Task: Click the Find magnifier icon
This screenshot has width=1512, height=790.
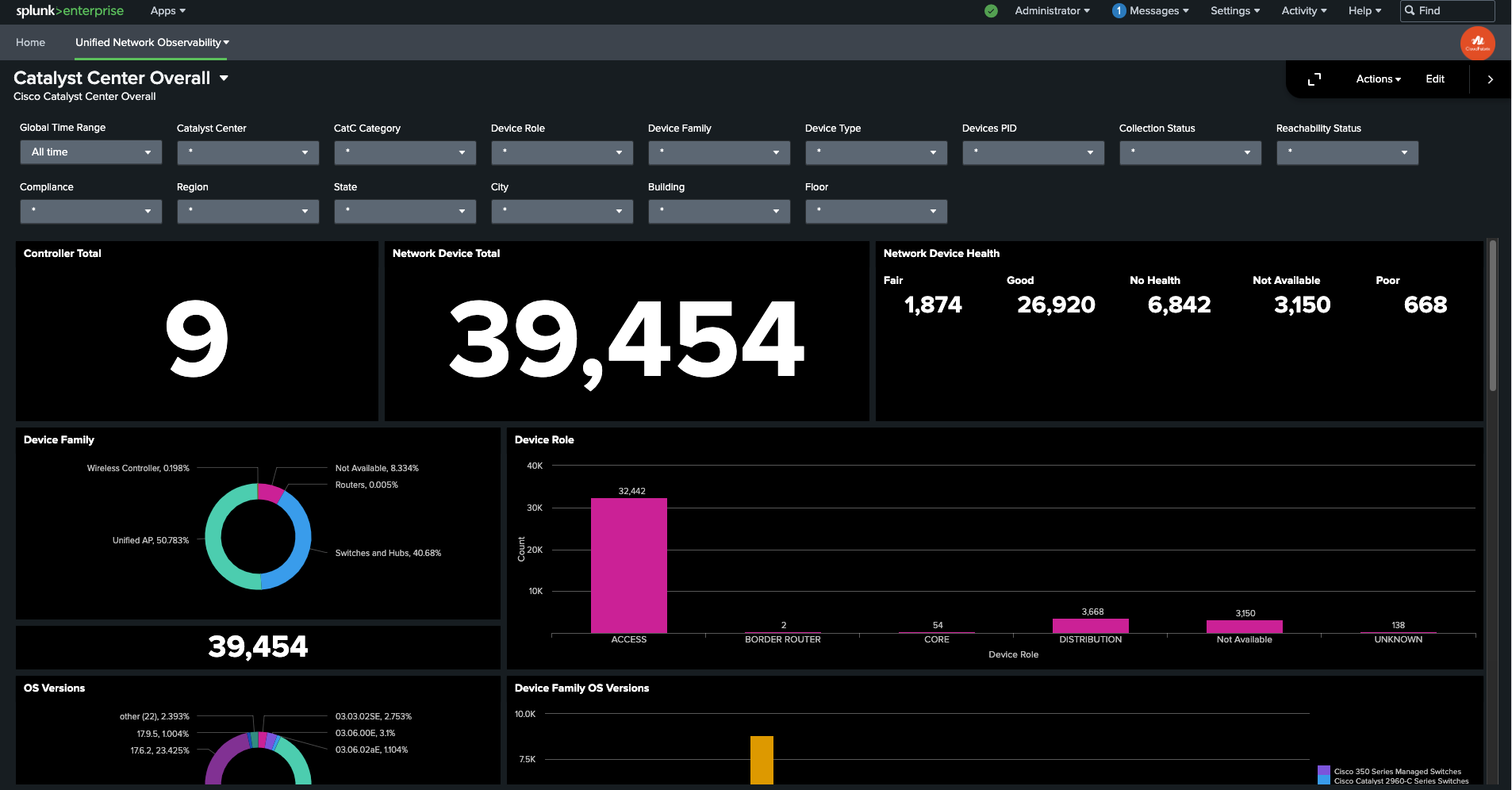Action: click(x=1410, y=11)
